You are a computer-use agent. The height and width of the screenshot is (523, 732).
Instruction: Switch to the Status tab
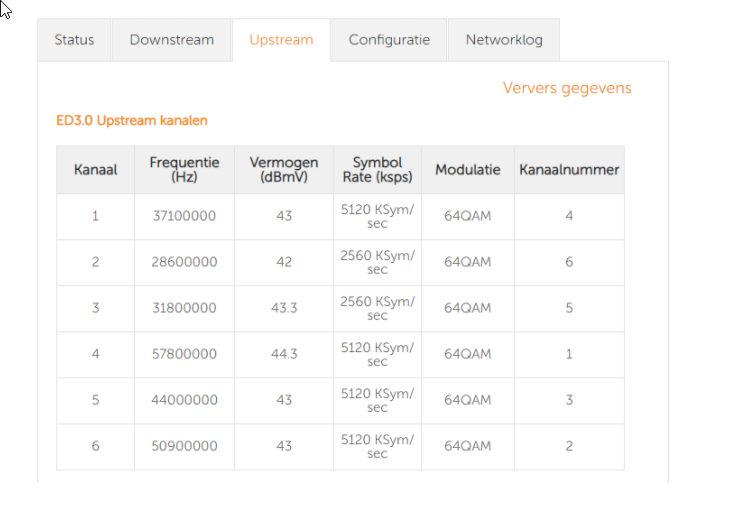(x=74, y=40)
